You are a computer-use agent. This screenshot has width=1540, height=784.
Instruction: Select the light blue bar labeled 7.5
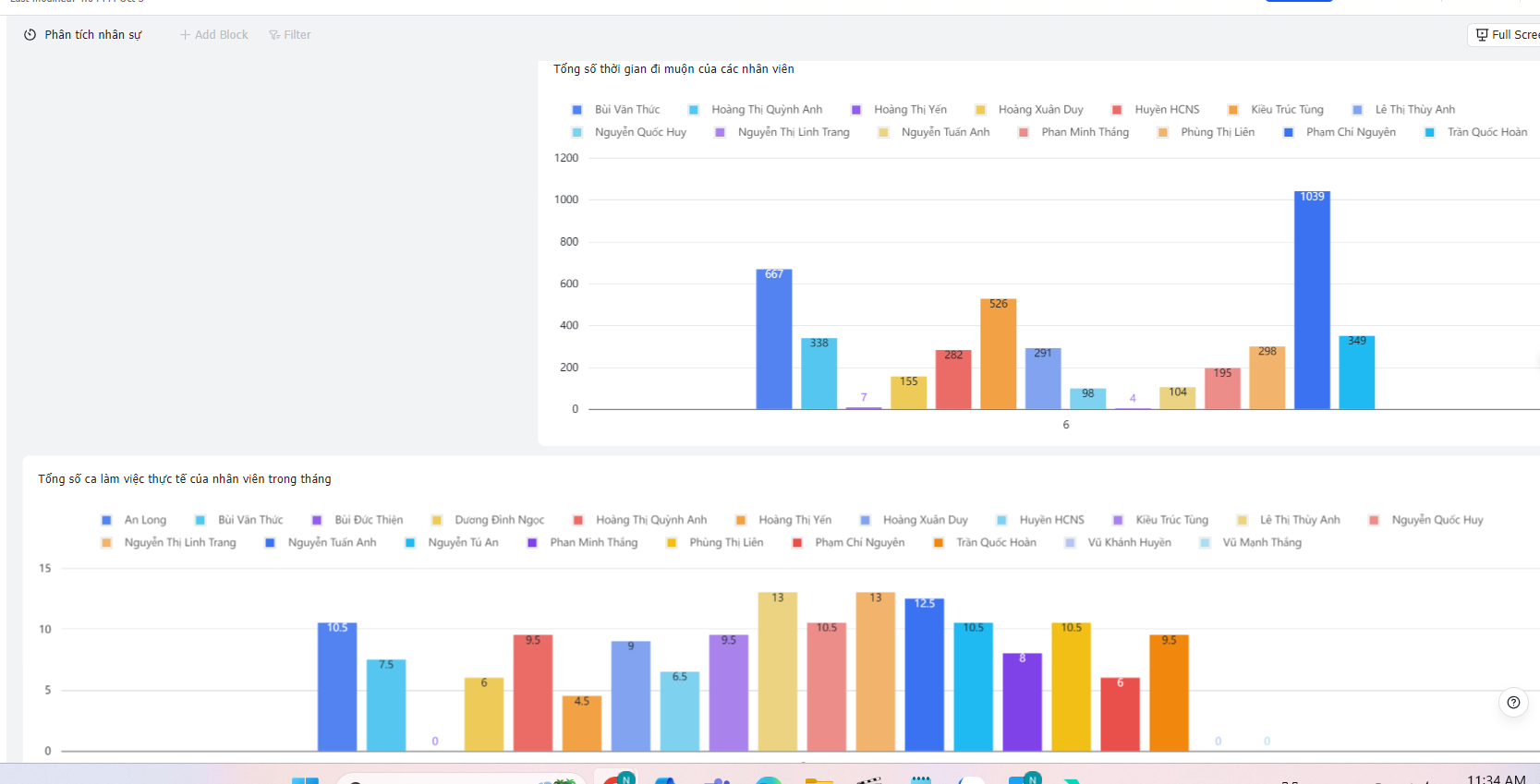[x=386, y=705]
